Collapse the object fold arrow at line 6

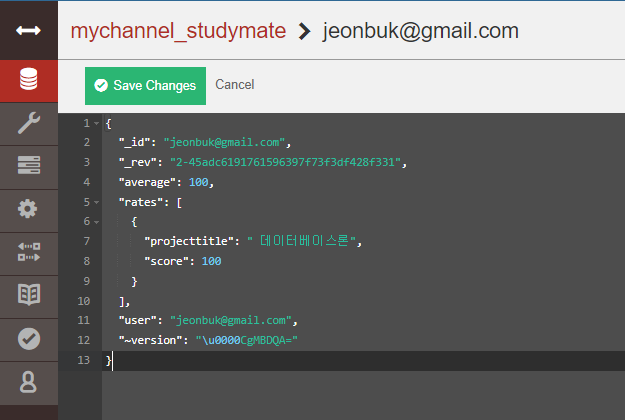click(x=96, y=222)
